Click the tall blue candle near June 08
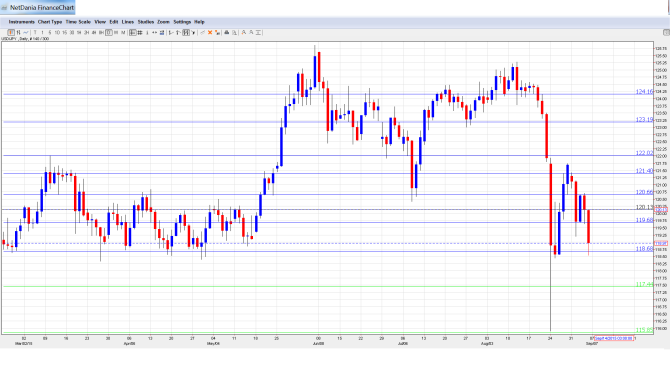The width and height of the screenshot is (670, 377). (x=315, y=71)
